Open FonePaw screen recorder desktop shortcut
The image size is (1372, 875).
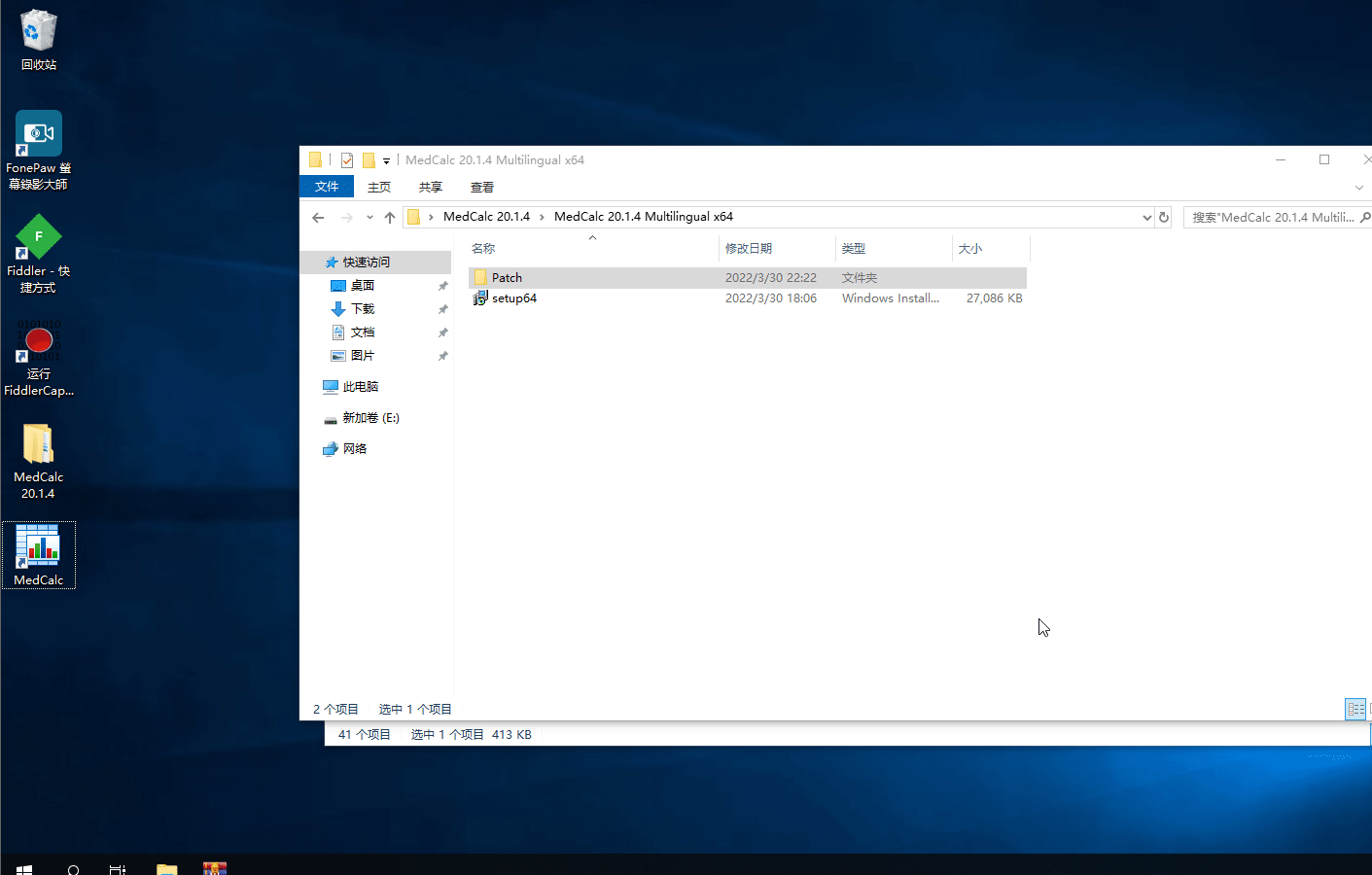[x=39, y=151]
